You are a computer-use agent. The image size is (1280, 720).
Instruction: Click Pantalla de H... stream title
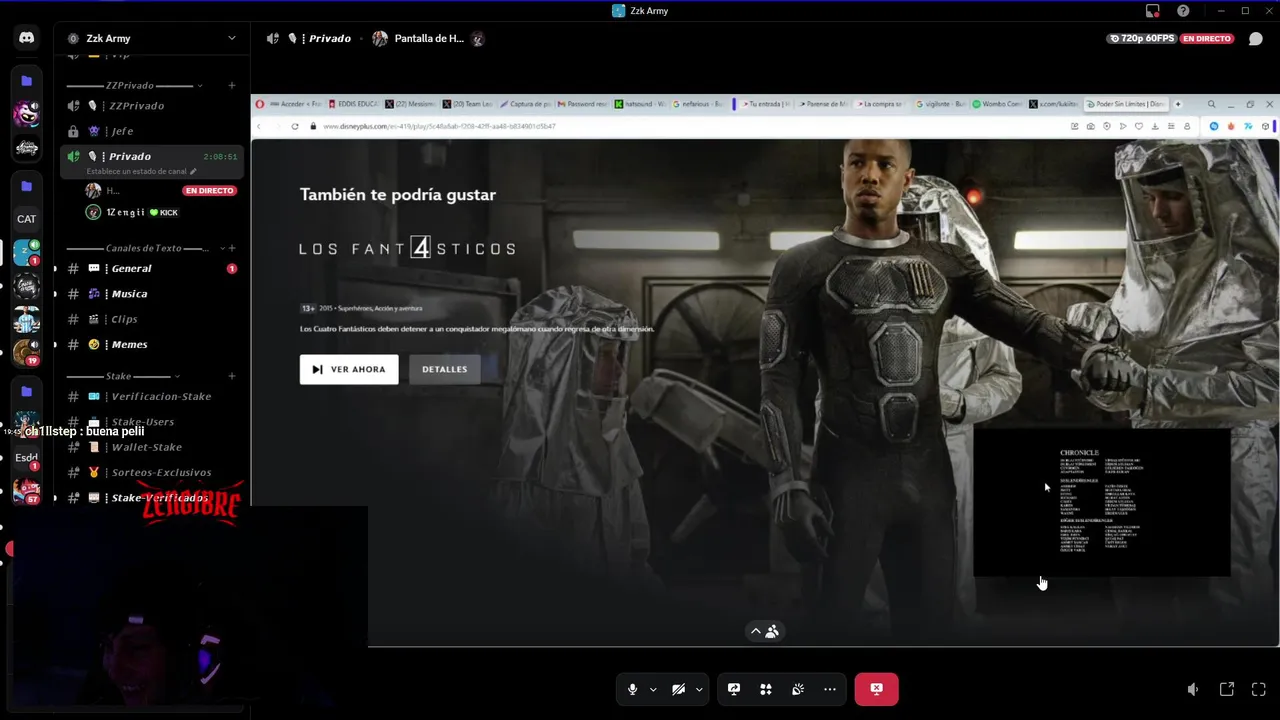coord(429,39)
